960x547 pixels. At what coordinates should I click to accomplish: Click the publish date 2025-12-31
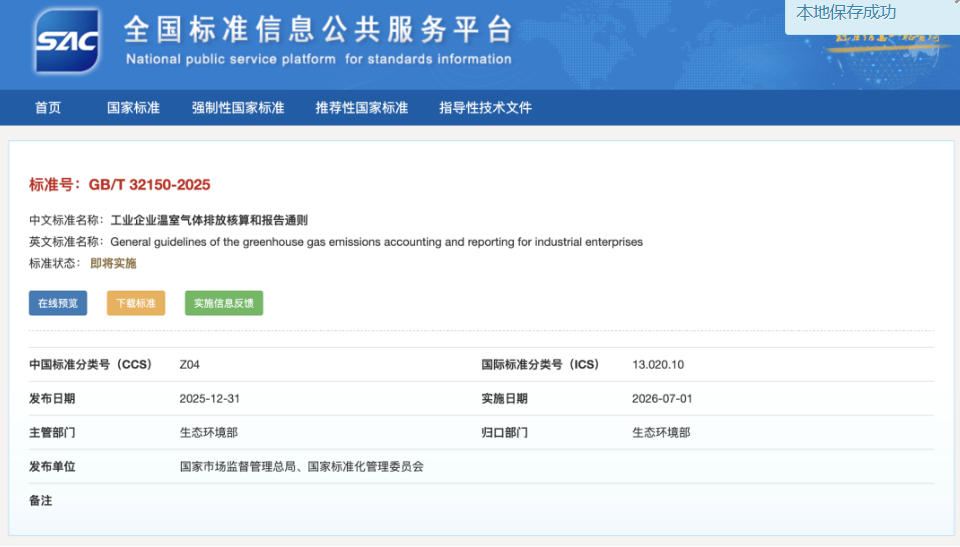pos(209,399)
